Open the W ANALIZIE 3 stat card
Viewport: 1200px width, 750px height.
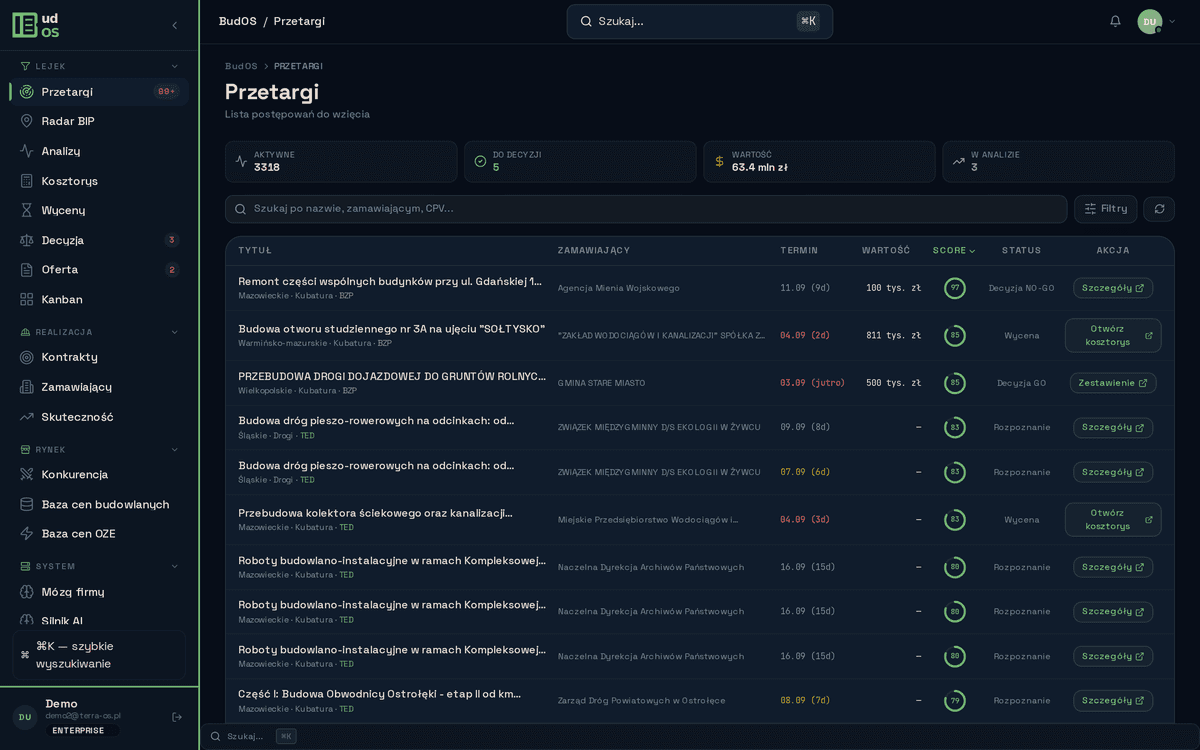coord(1058,161)
